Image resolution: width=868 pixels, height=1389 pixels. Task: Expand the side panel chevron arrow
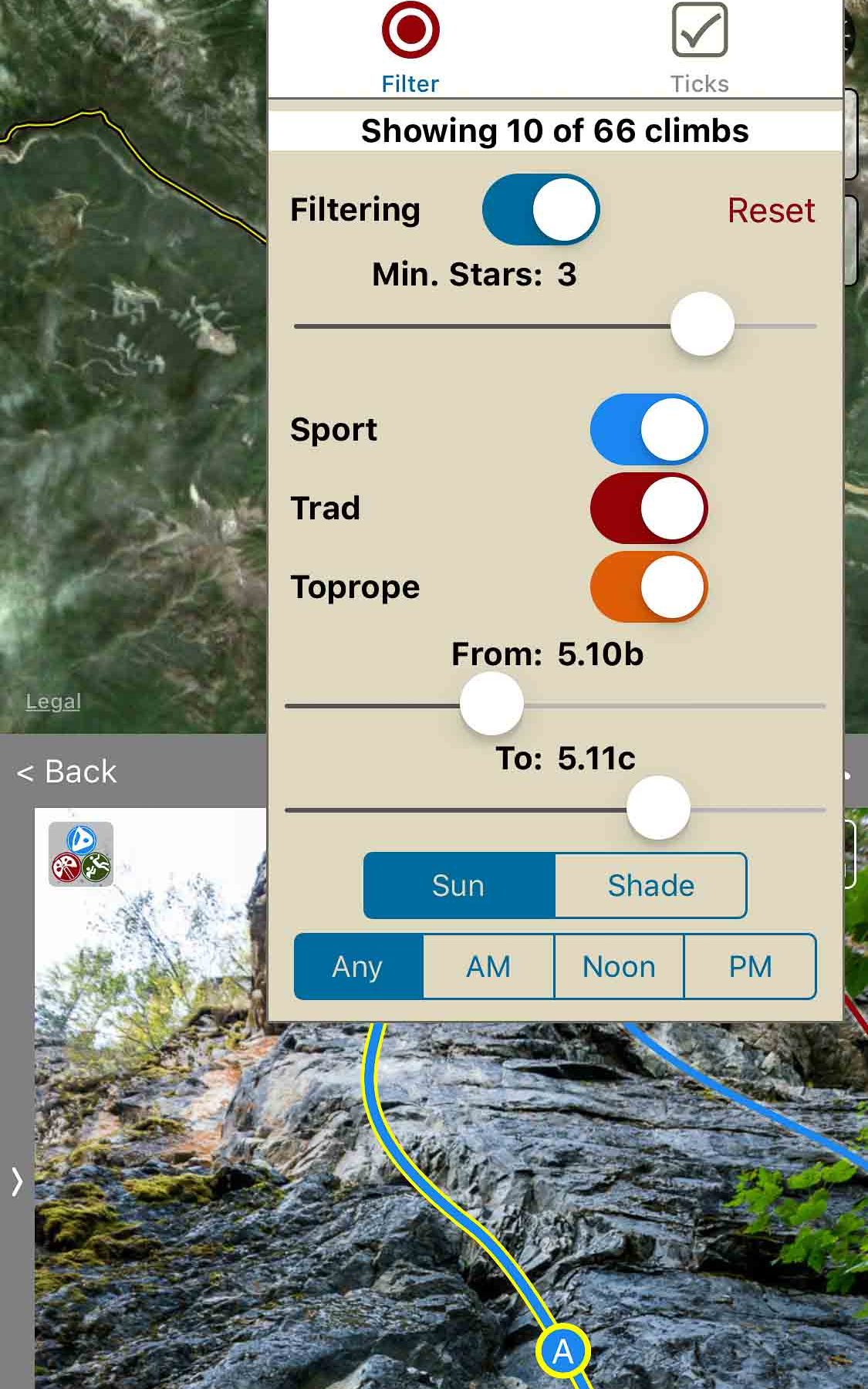(x=17, y=1181)
